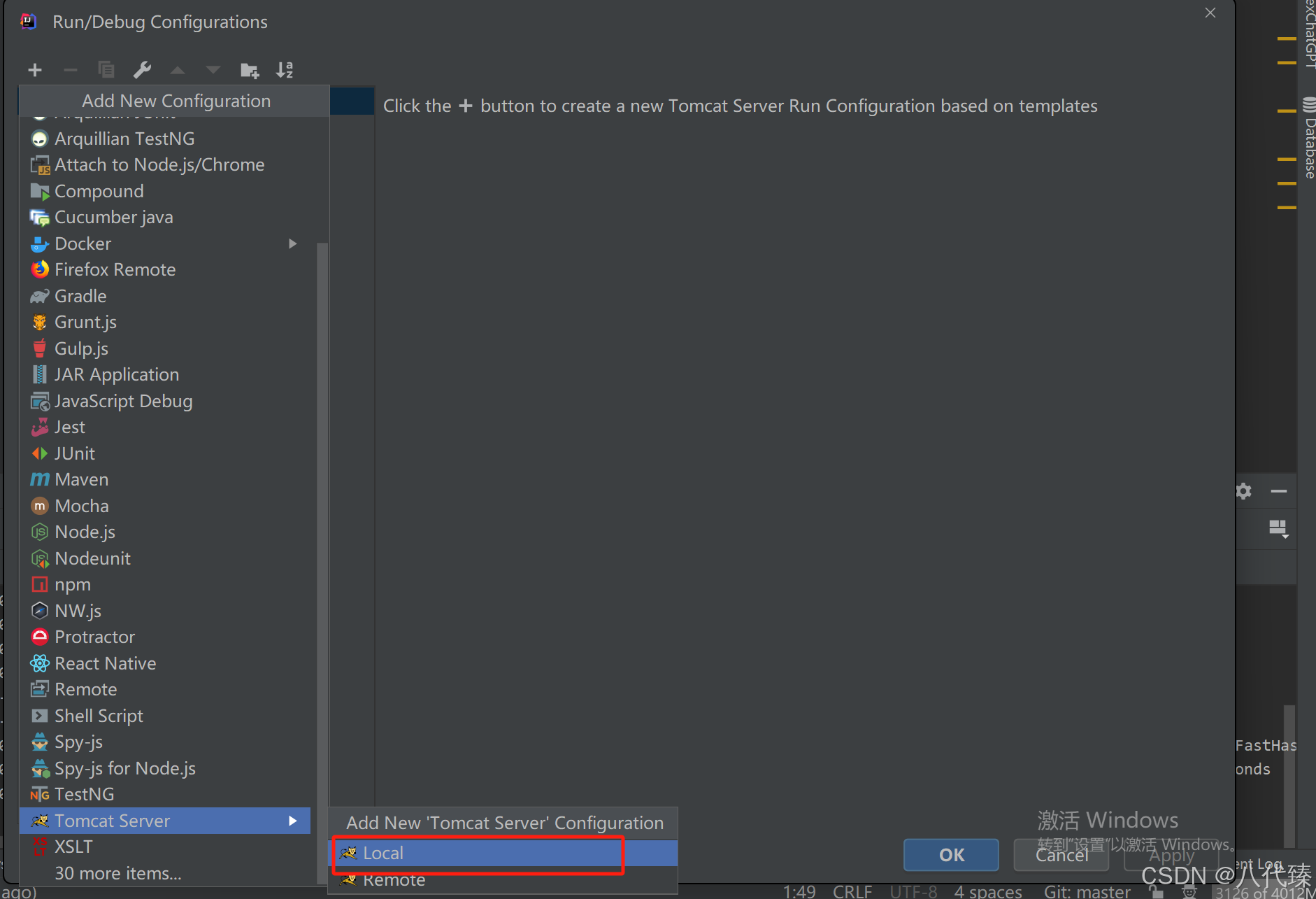Click the Move Down arrow icon
The height and width of the screenshot is (899, 1316).
coord(213,70)
